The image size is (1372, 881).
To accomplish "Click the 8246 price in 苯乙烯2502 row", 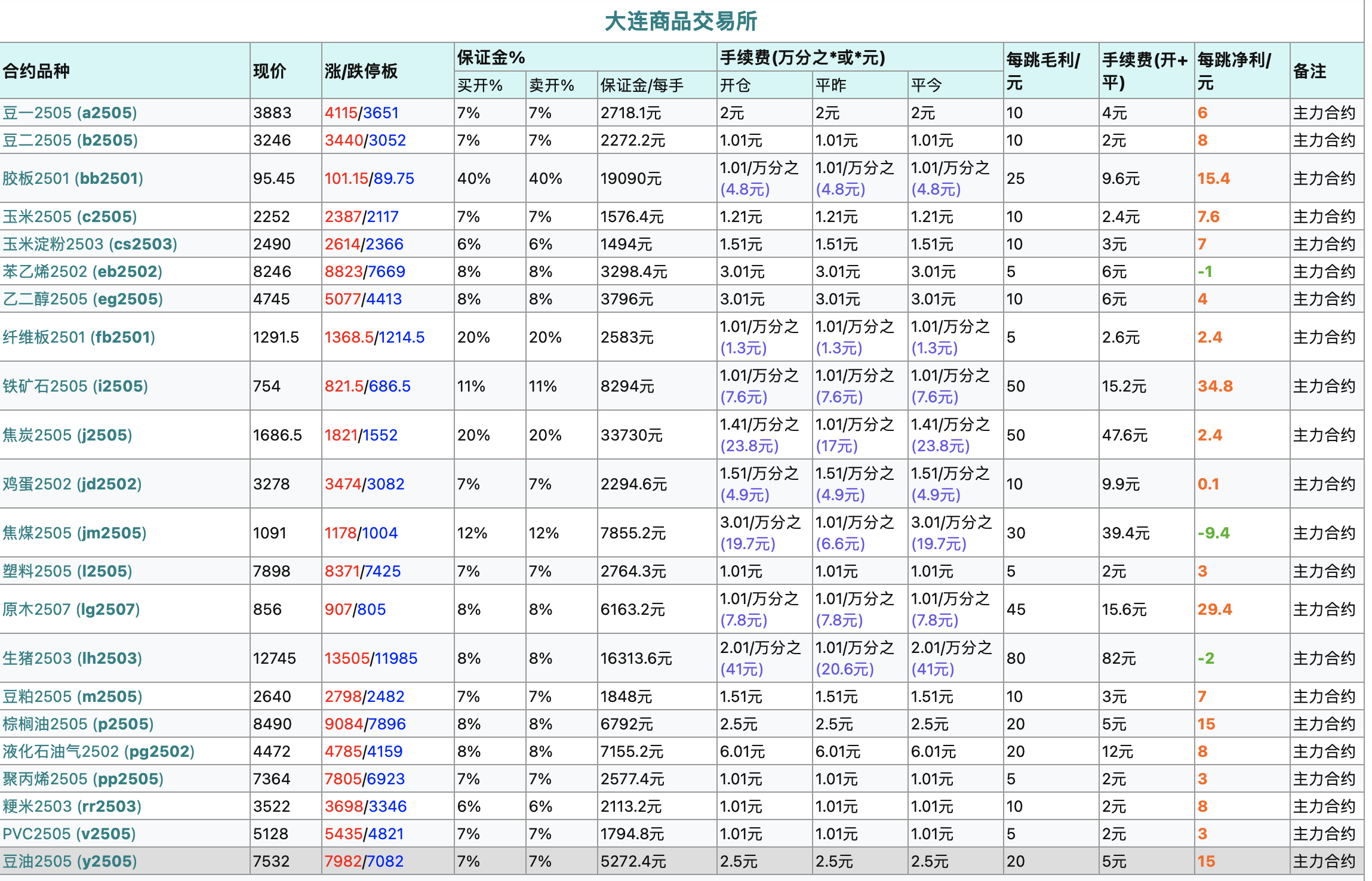I will coord(272,272).
